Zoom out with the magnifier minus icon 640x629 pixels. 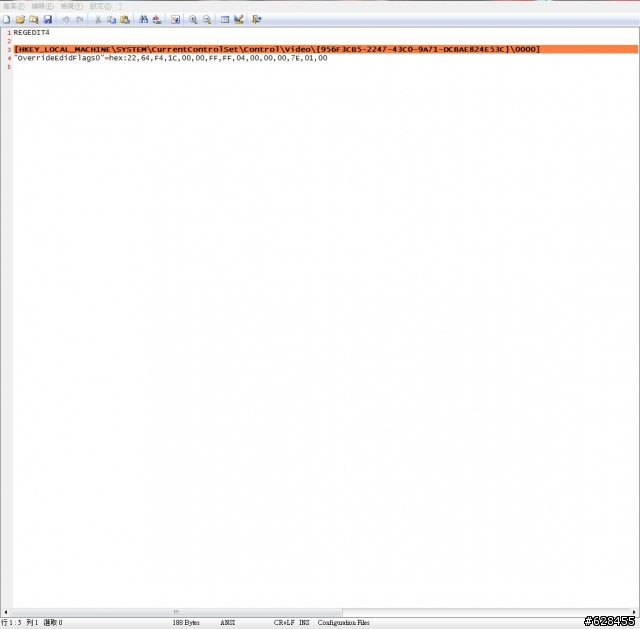(207, 19)
